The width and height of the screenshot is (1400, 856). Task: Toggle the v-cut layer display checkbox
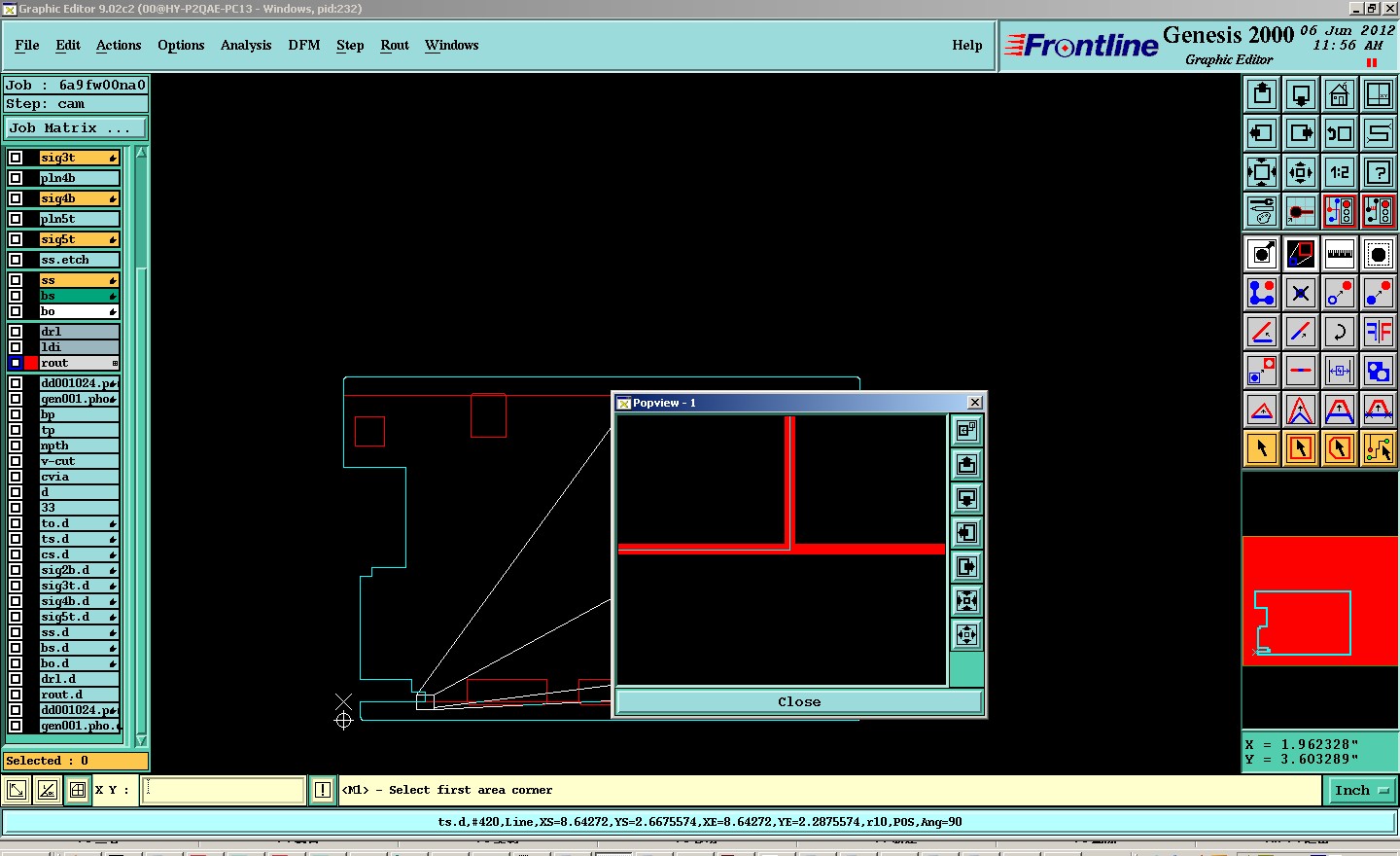pos(16,461)
